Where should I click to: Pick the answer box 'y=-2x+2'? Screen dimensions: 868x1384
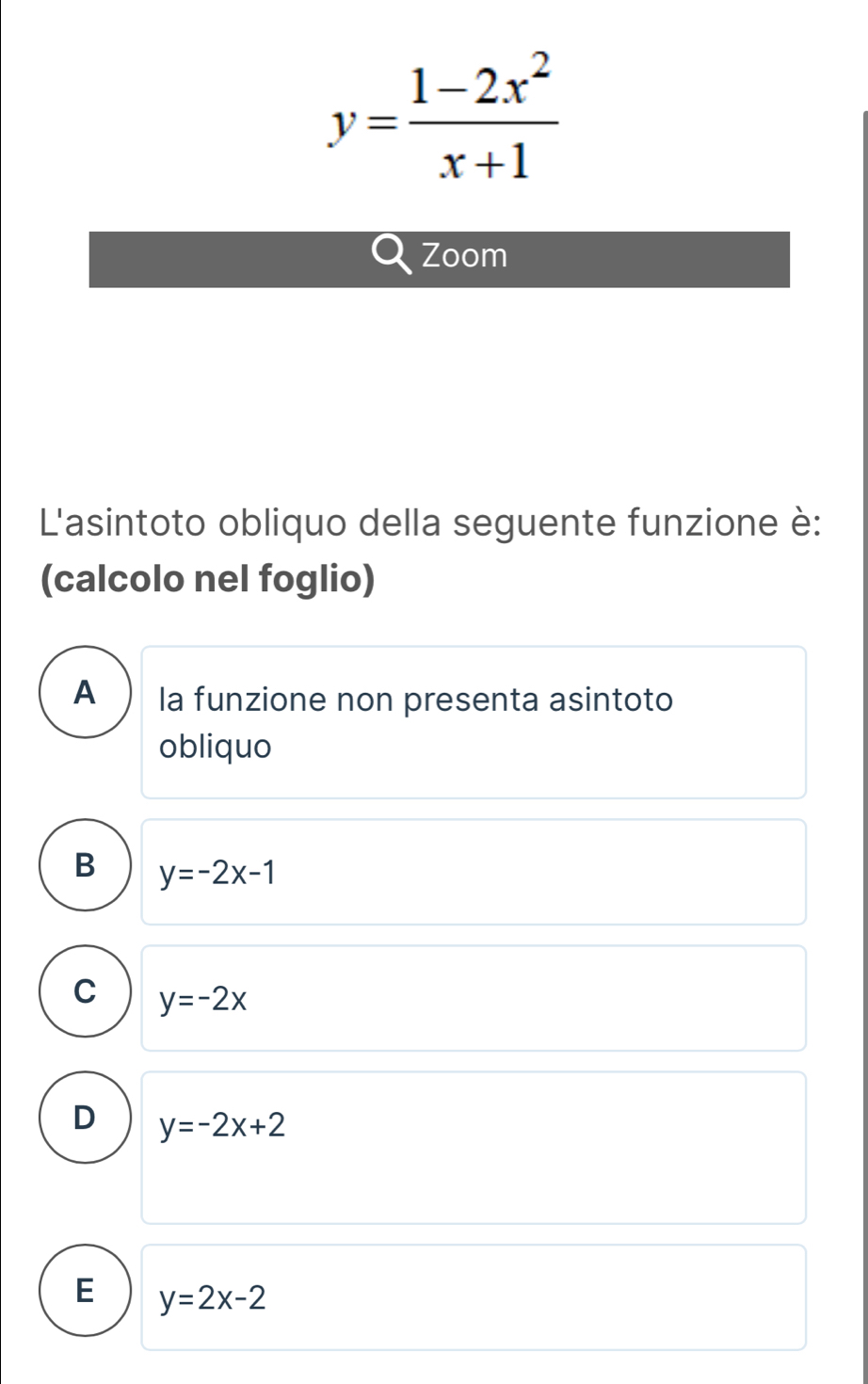[x=474, y=1147]
